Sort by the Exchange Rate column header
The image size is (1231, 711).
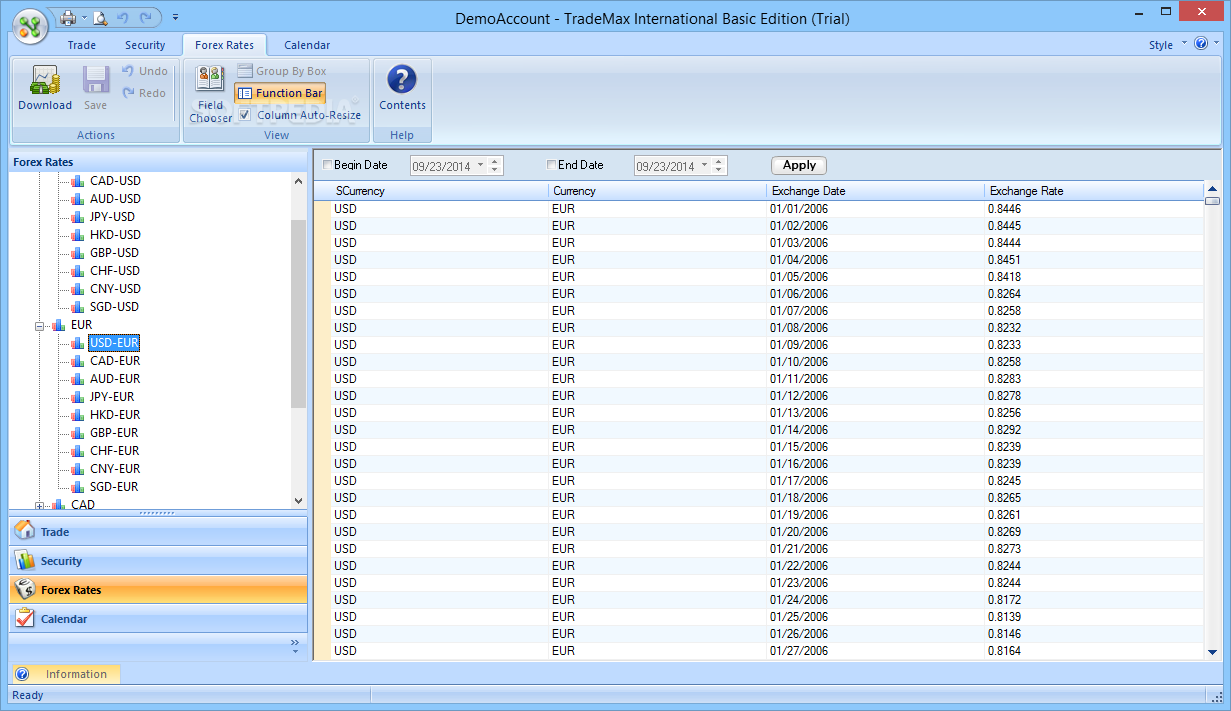(x=1093, y=191)
